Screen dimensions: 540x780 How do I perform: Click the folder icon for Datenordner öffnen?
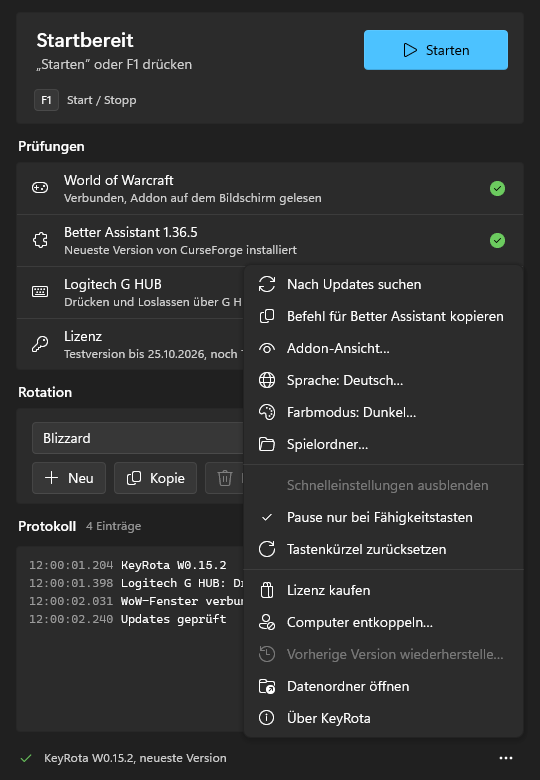[267, 686]
